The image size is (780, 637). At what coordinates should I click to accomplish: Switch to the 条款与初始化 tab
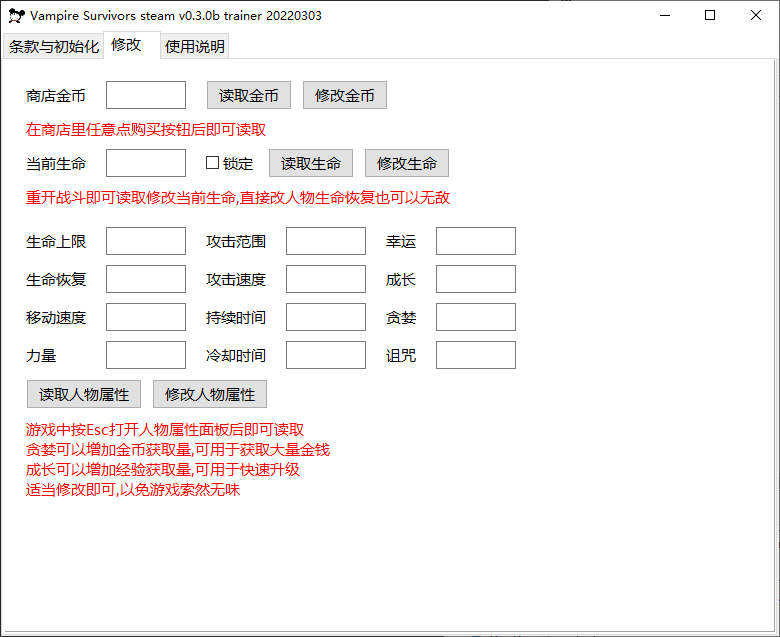[54, 47]
